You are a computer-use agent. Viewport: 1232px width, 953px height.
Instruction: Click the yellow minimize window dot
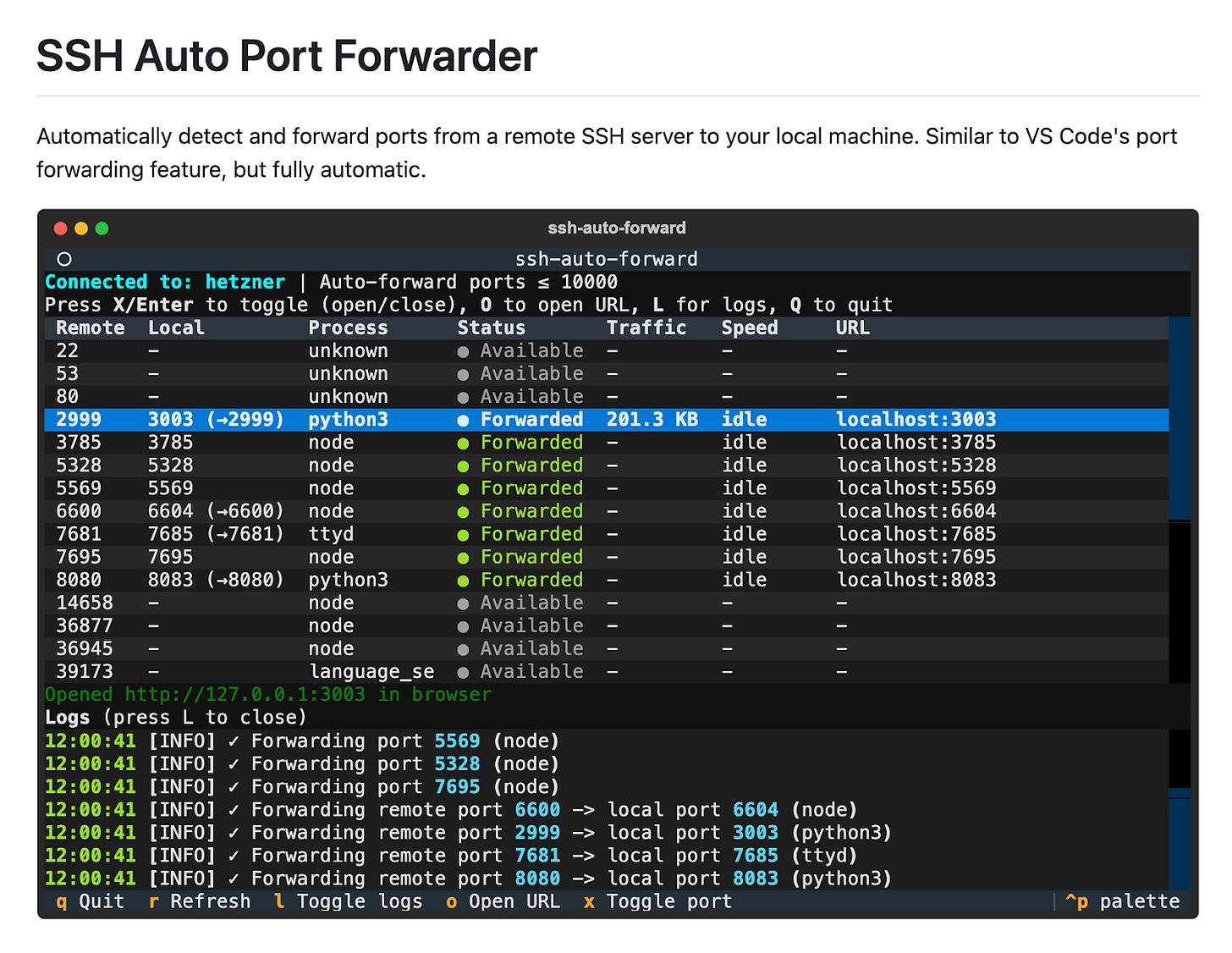coord(81,229)
